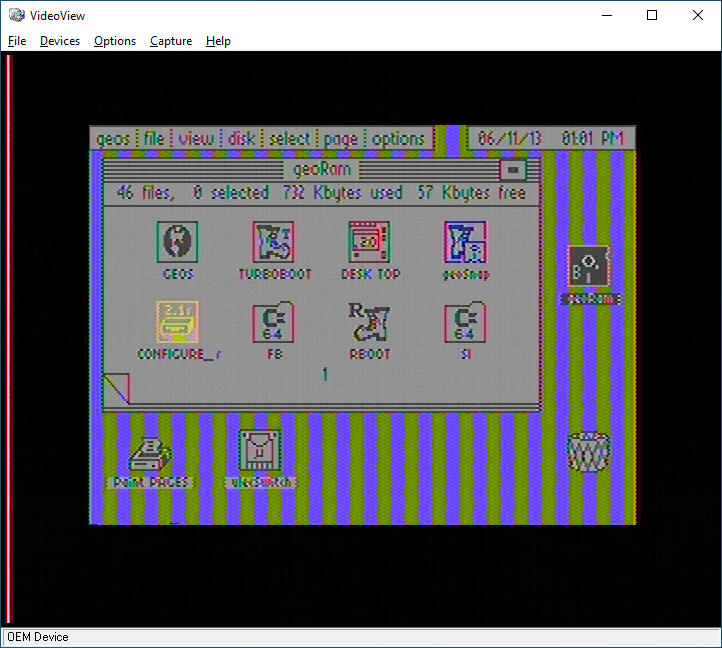The height and width of the screenshot is (648, 722).
Task: Open the VideoView Devices menu
Action: [x=60, y=41]
